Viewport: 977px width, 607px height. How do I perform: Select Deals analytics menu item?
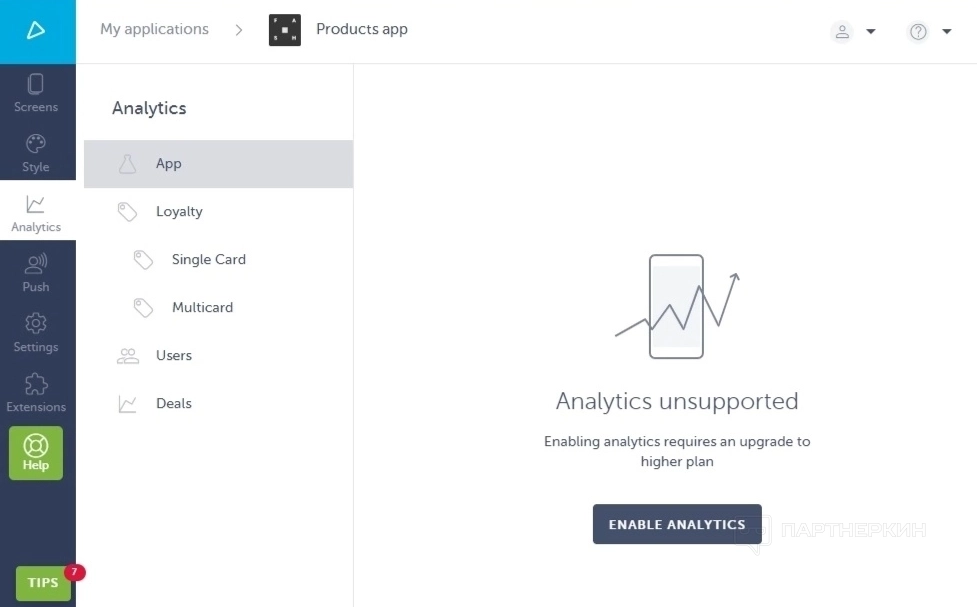pyautogui.click(x=174, y=404)
